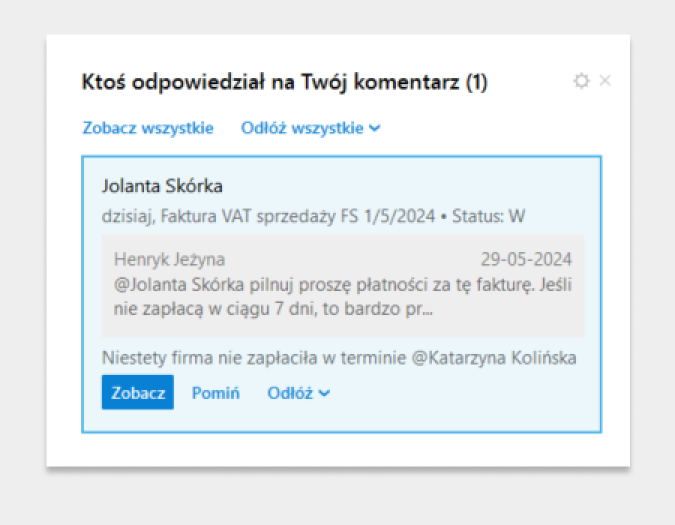Click quoted author Henryk Jeżyna
Screen dimensions: 675x525
tap(169, 259)
